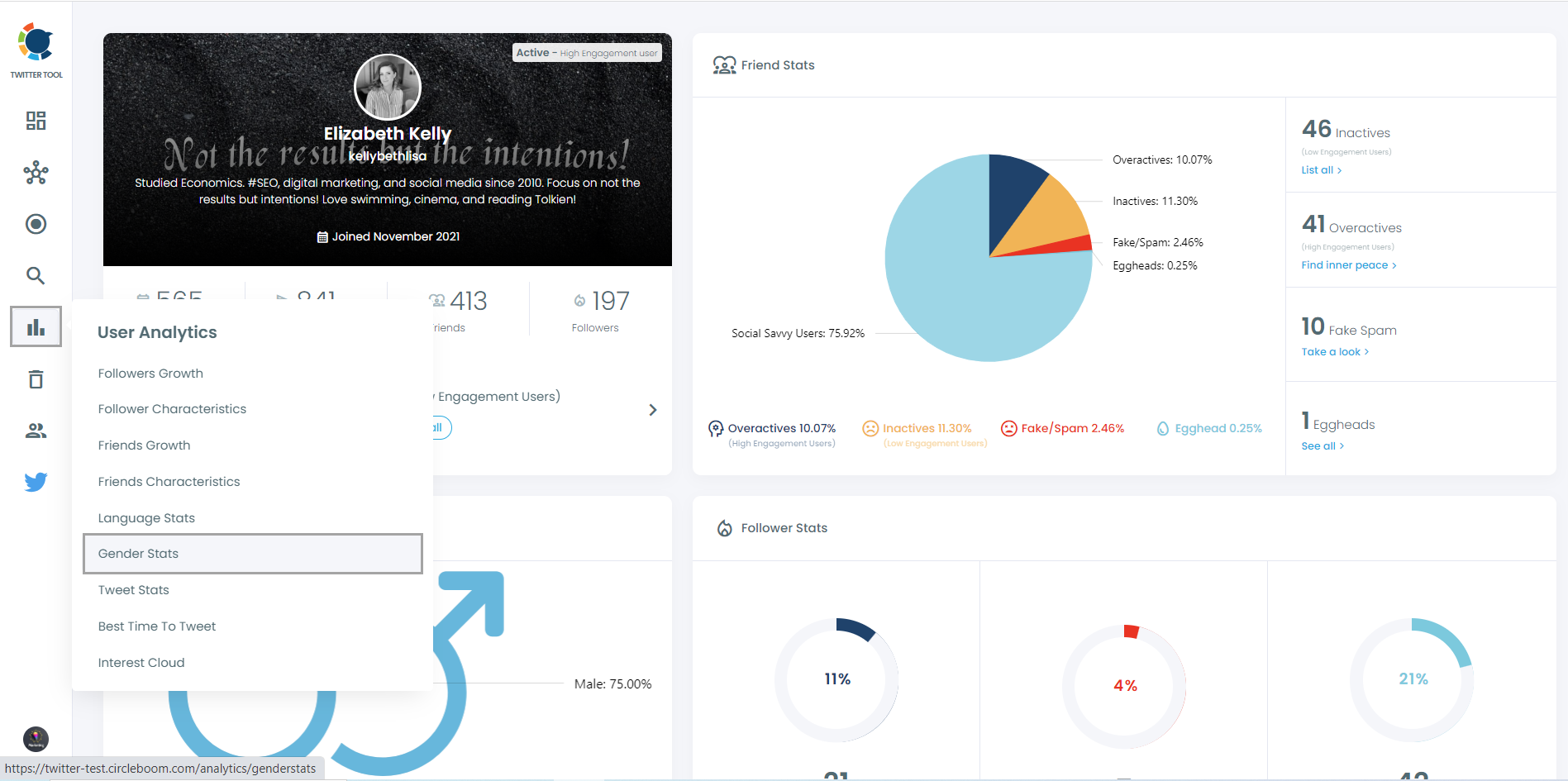
Task: Open Best Time To Tweet analytics
Action: point(156,626)
